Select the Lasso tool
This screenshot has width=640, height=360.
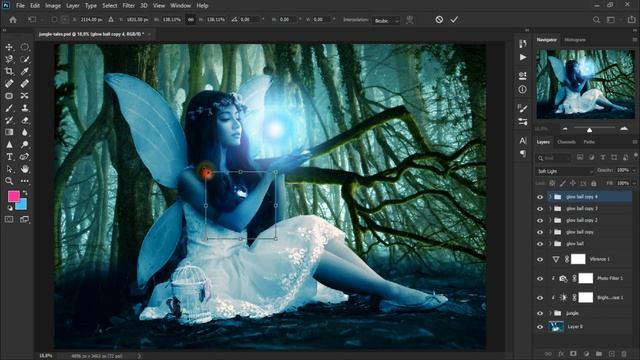click(x=9, y=59)
